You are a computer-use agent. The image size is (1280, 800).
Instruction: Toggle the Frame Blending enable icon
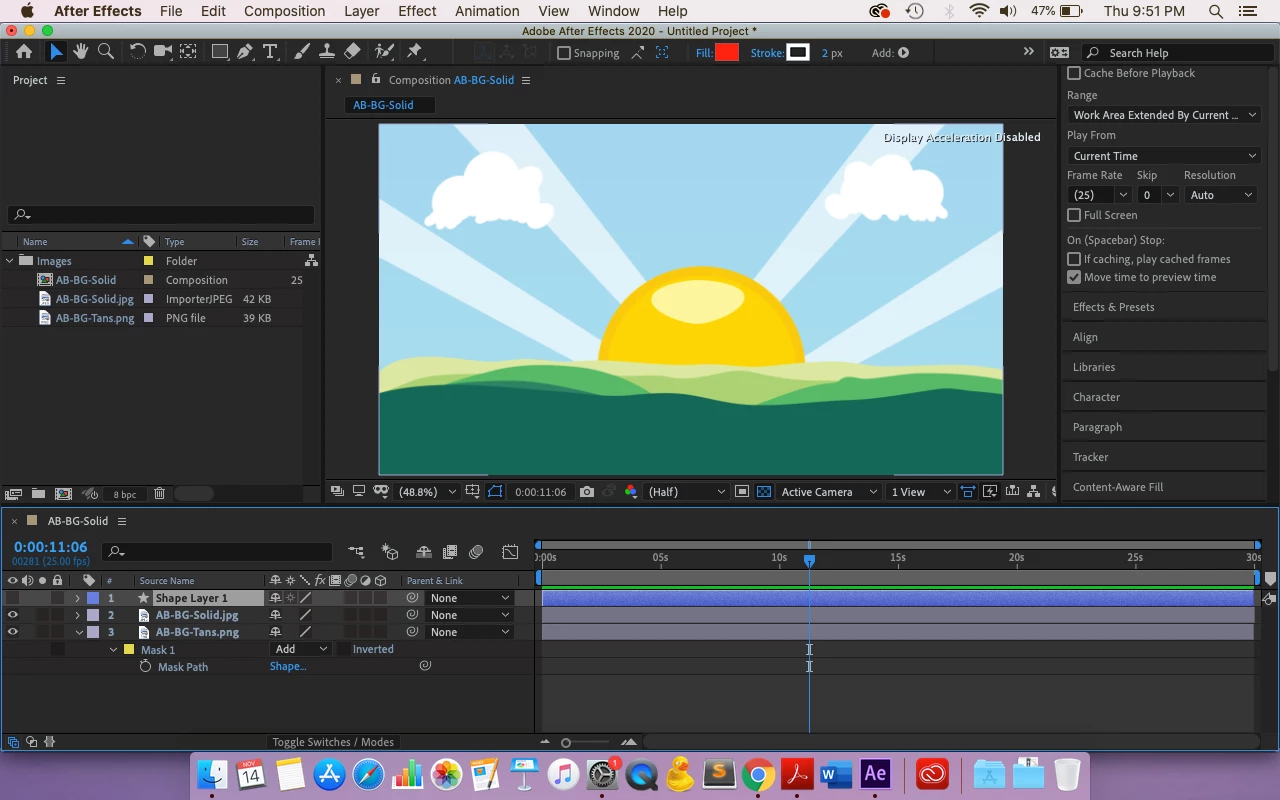[450, 551]
